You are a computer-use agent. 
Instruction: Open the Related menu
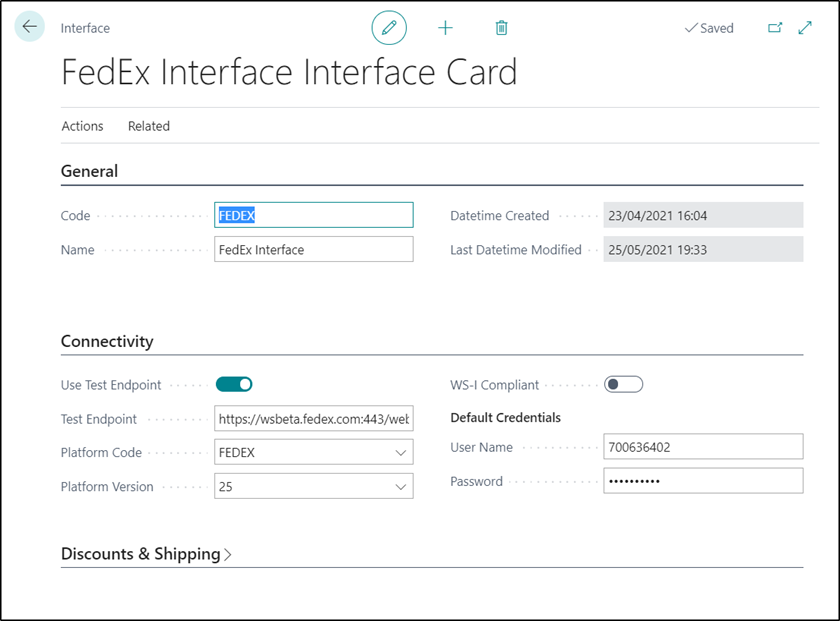click(149, 126)
